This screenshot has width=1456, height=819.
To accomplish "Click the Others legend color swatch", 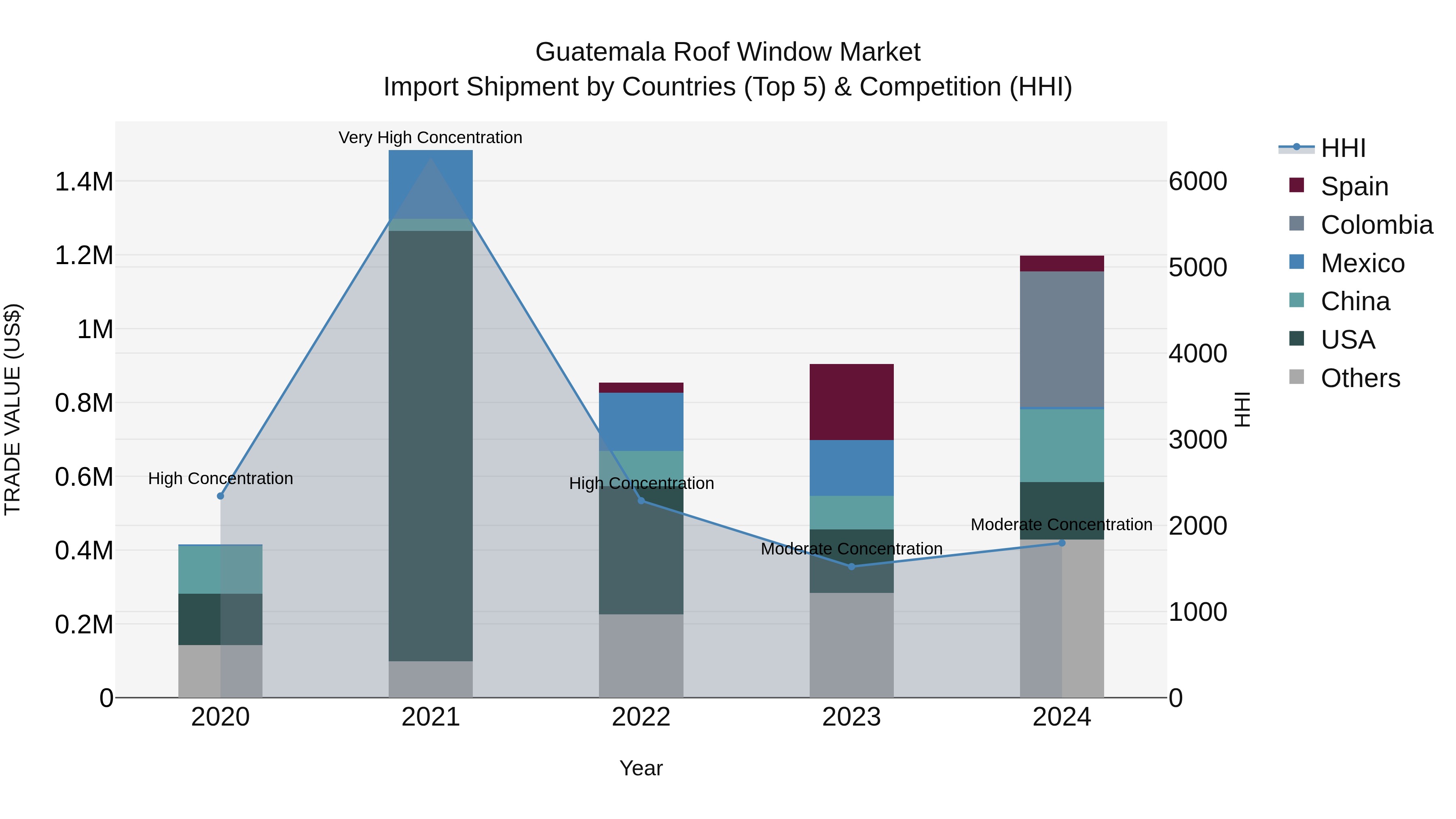I will pos(1297,377).
